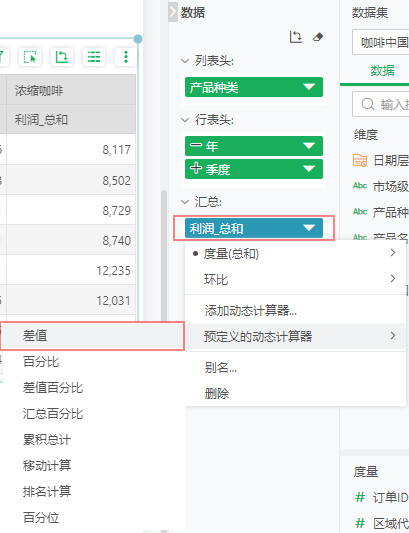Click the table cell with value 8,729
The height and width of the screenshot is (533, 409).
(71, 210)
